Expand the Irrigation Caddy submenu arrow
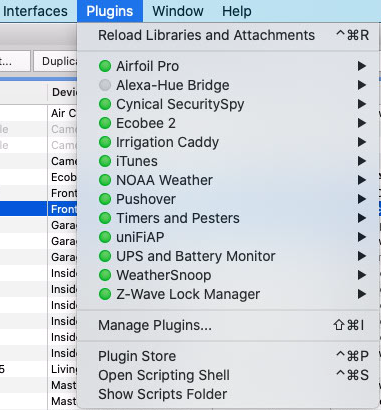Image resolution: width=381 pixels, height=410 pixels. [x=362, y=142]
